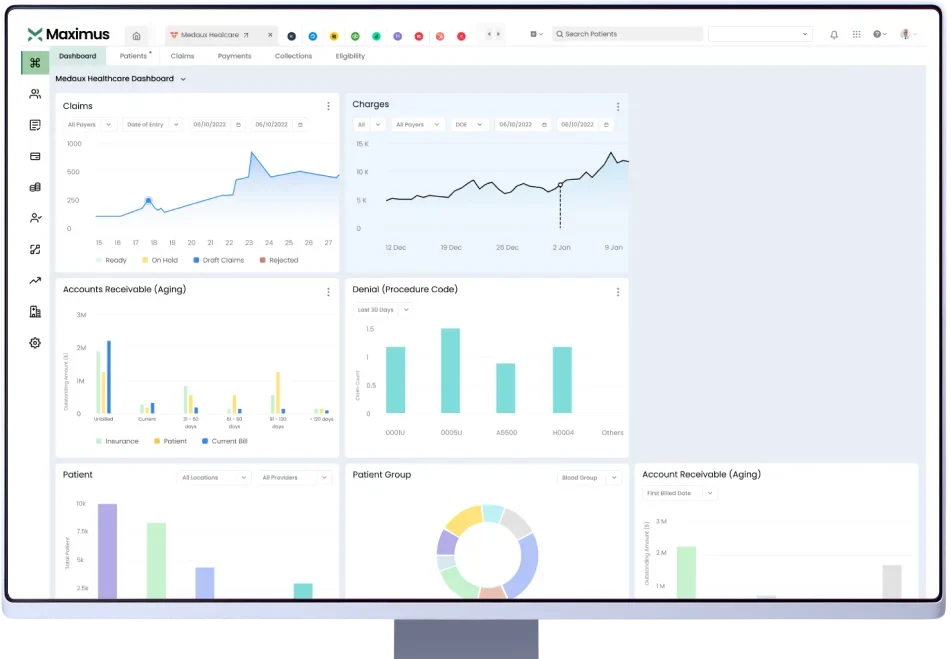Click the home icon in top bar
Viewport: 951px width, 659px height.
click(x=137, y=35)
